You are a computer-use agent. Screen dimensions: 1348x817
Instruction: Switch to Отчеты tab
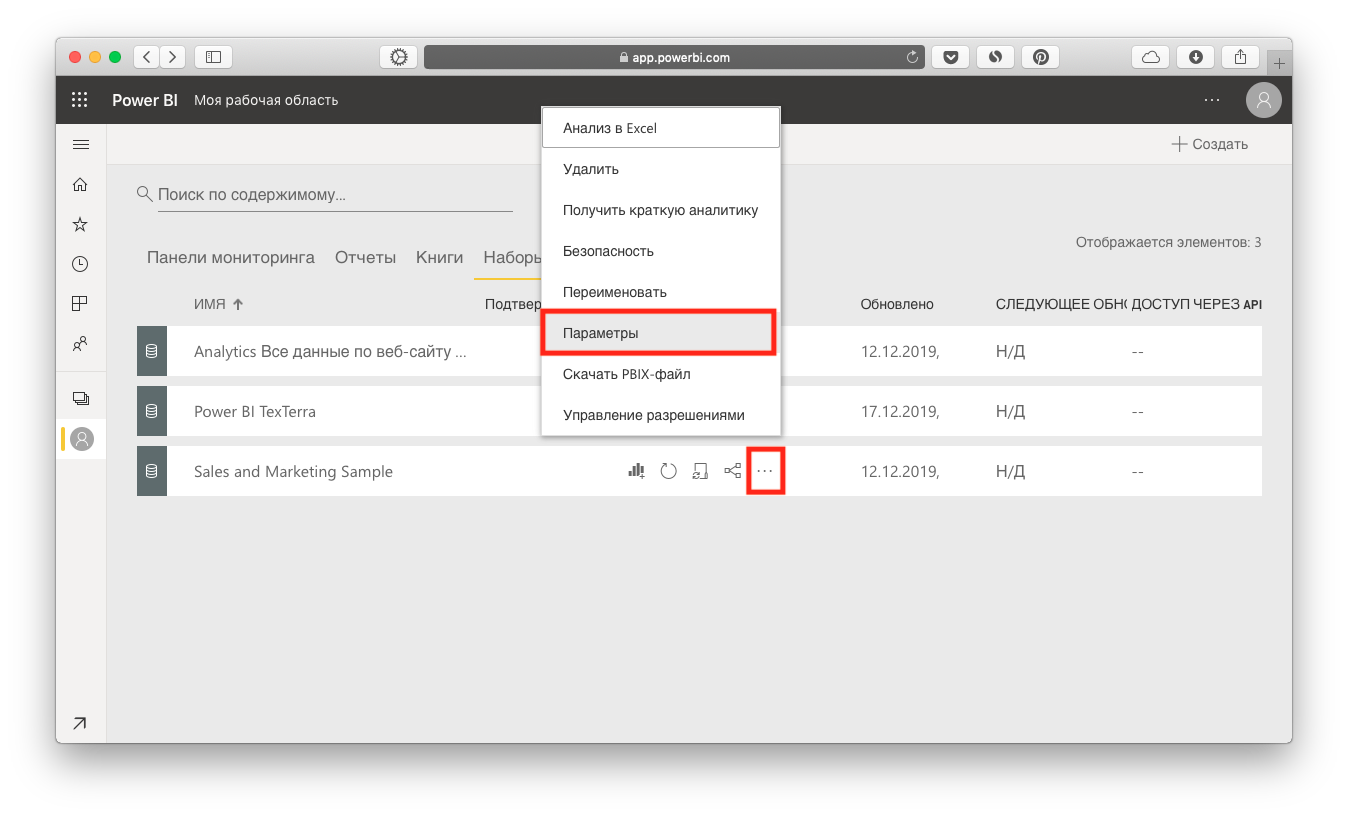click(366, 257)
